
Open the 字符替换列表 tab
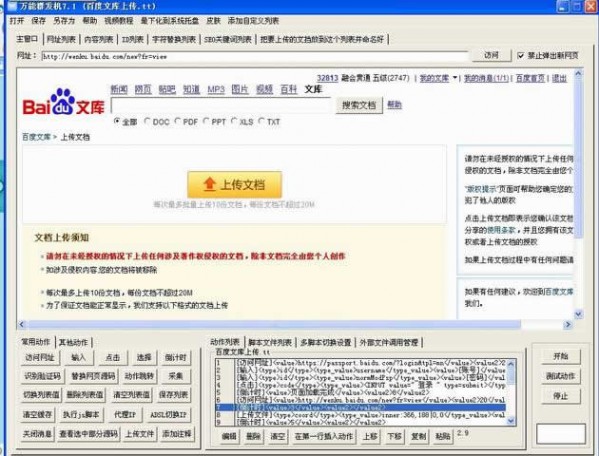click(174, 39)
